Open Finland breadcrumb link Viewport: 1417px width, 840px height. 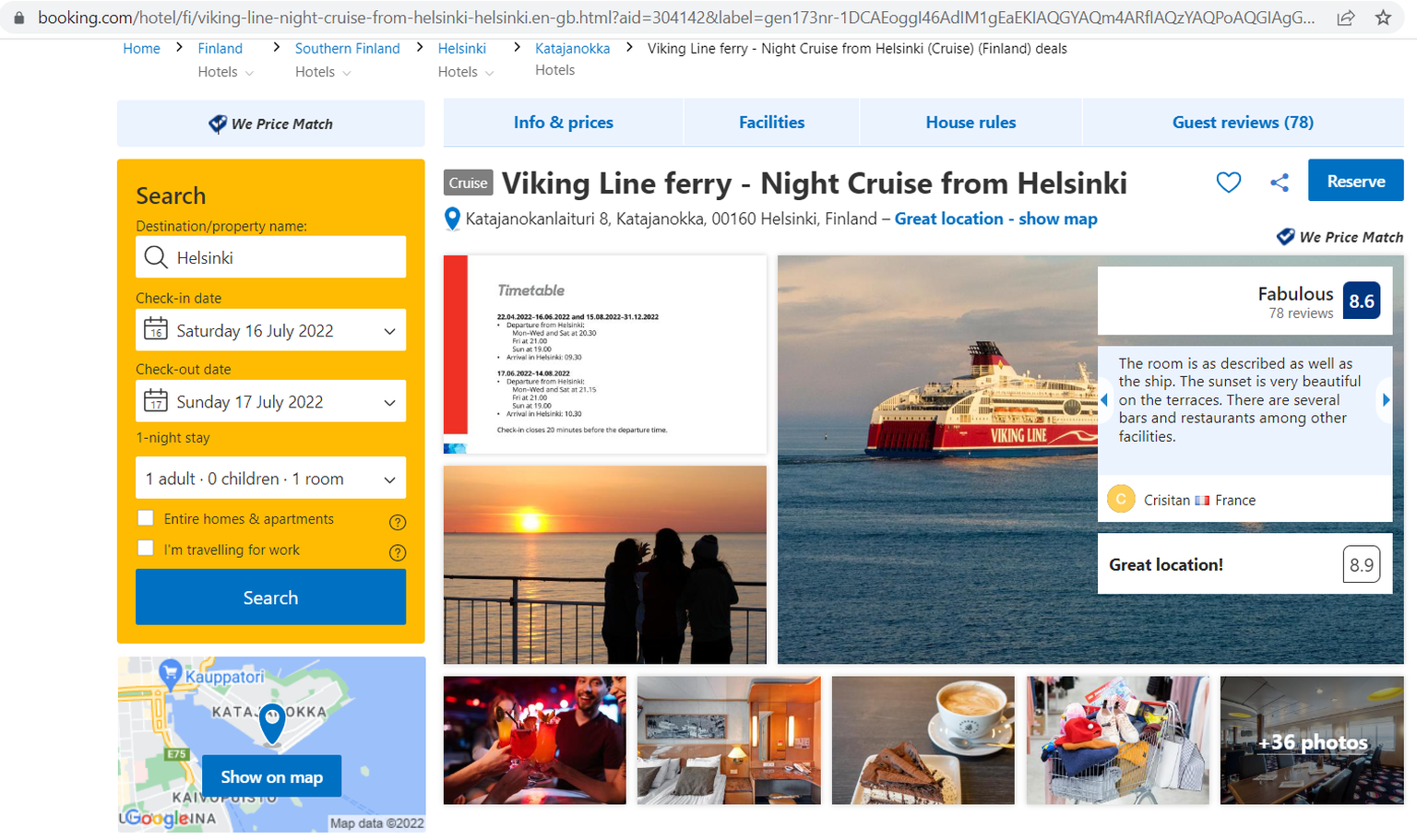coord(220,48)
